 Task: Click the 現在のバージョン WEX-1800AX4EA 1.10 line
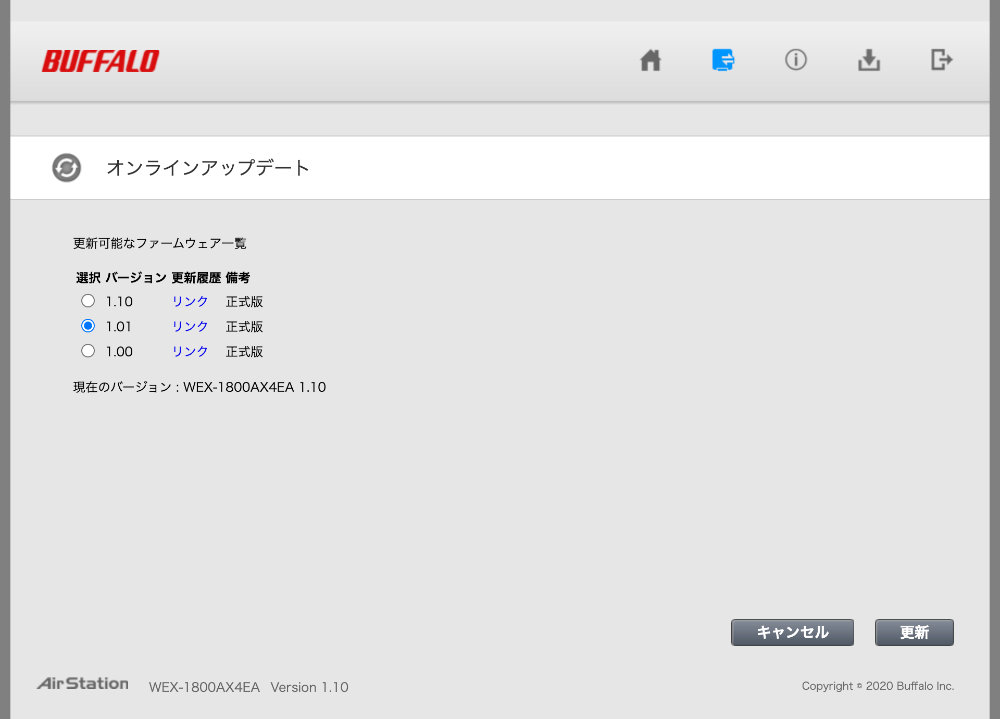pos(200,387)
